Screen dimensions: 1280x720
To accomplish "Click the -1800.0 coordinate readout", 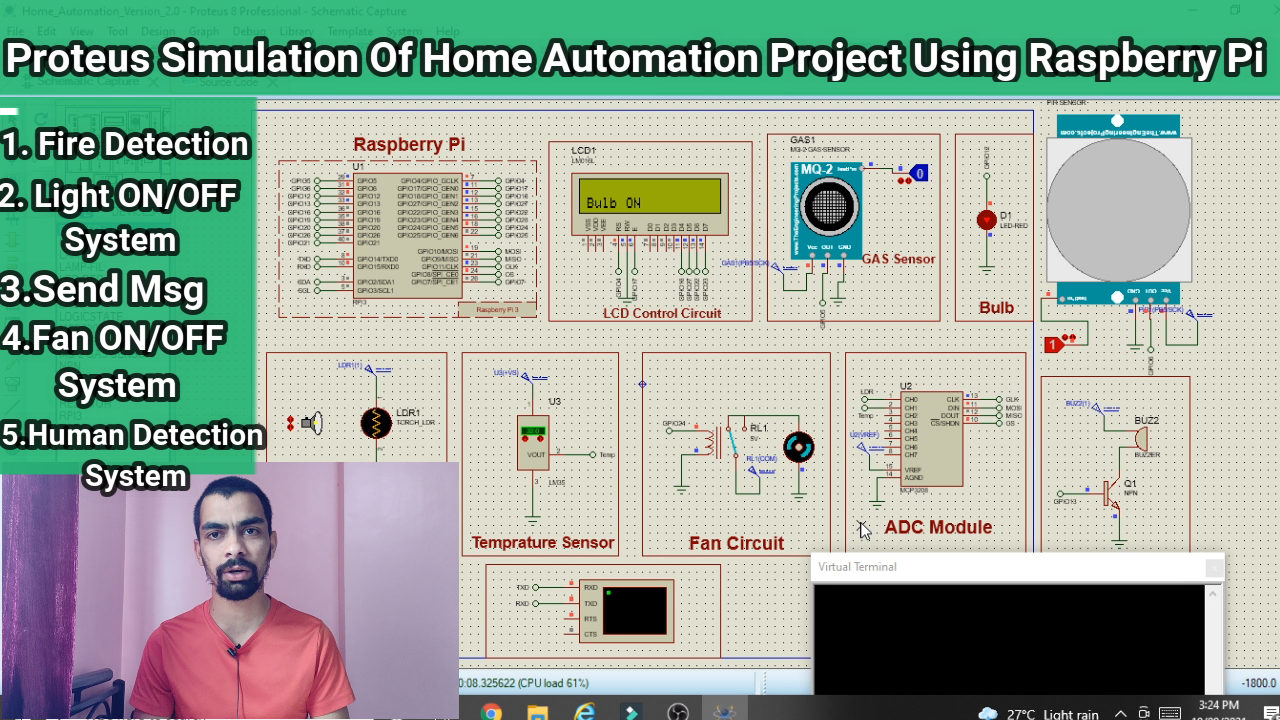I will pos(1259,683).
